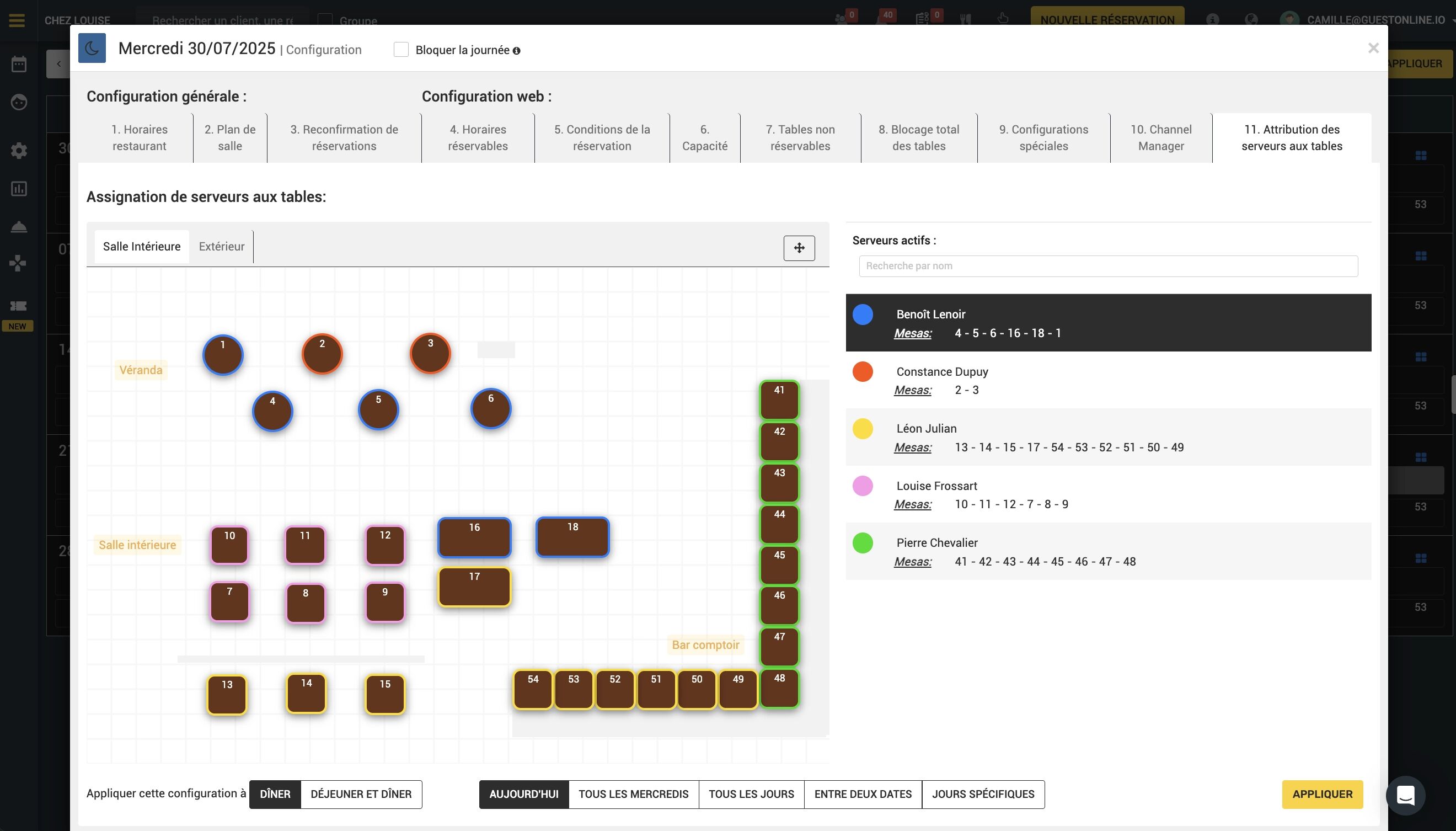Choose ENTRE DEUX DATES option
The width and height of the screenshot is (1456, 831).
coord(863,794)
